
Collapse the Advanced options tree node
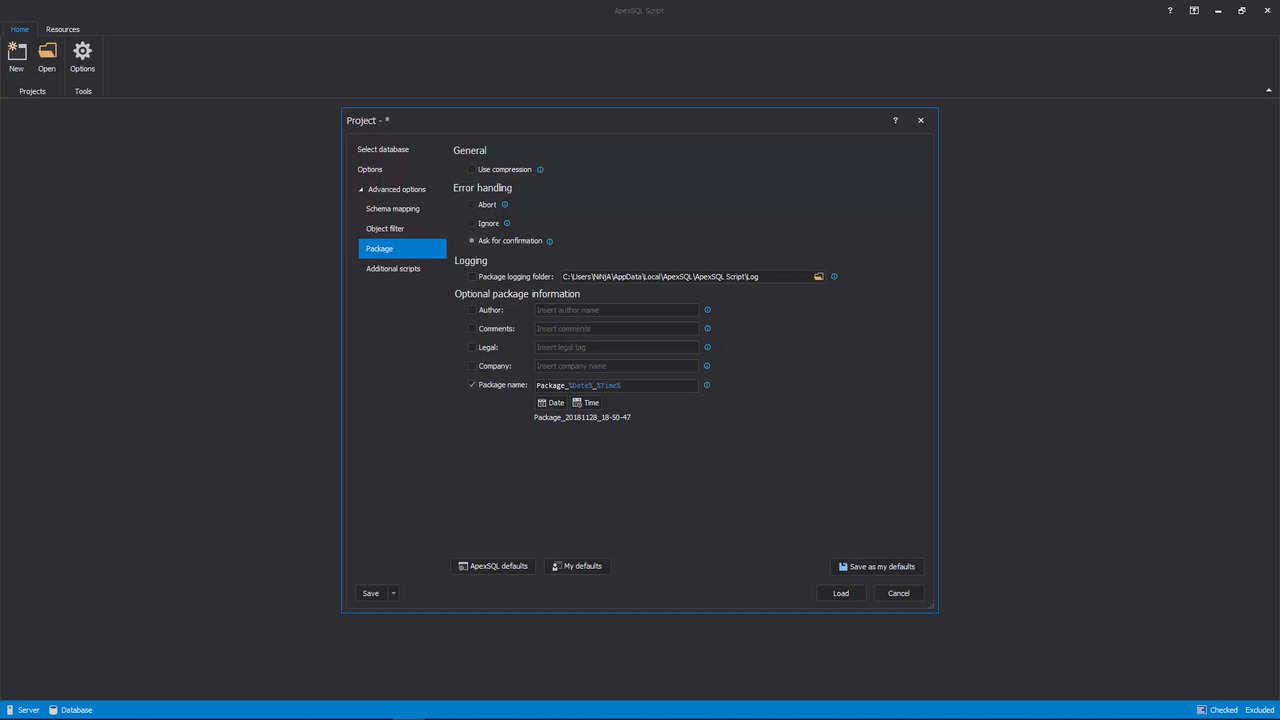361,190
